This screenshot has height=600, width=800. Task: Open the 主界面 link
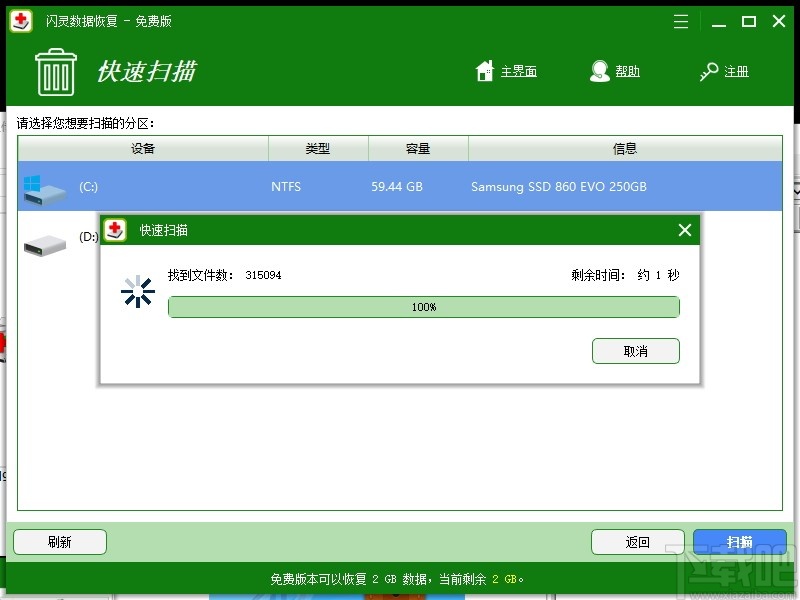[518, 71]
